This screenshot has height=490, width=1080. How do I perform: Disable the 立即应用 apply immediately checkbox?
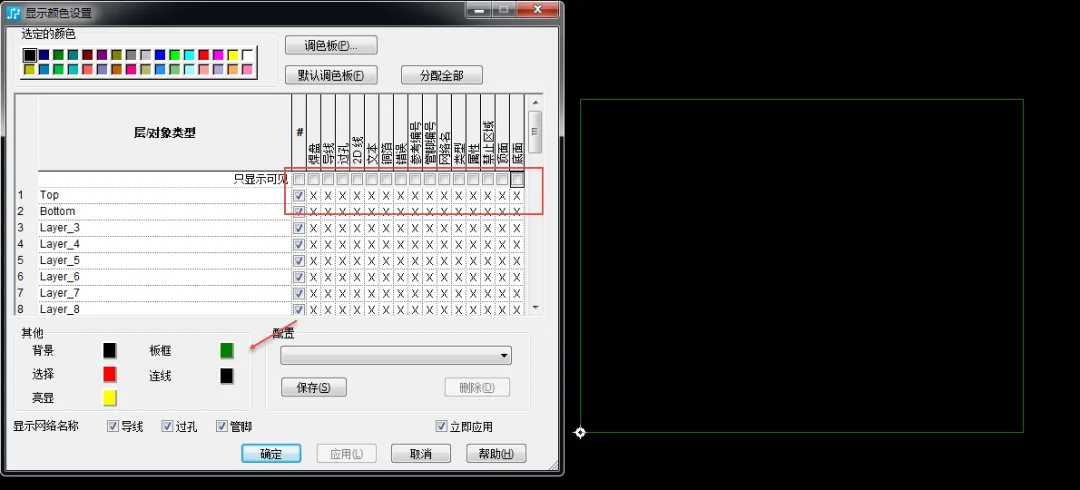click(x=442, y=427)
